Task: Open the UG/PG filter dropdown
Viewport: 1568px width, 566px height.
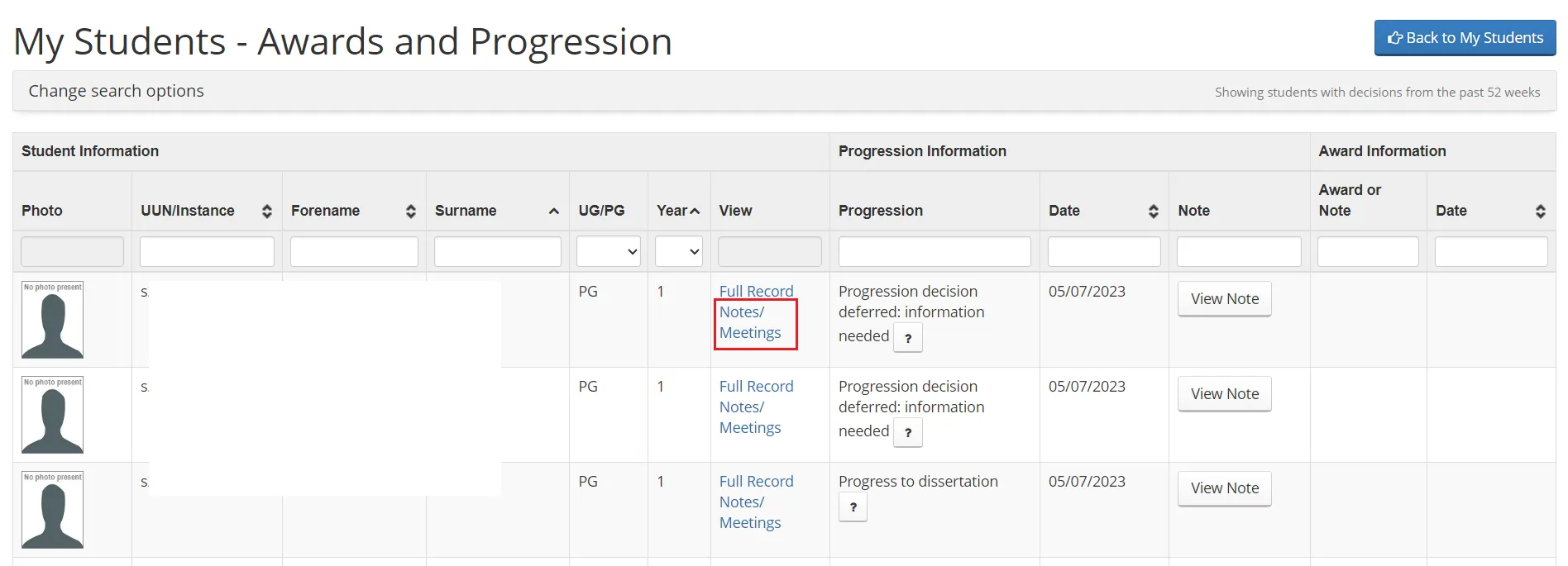Action: point(608,251)
